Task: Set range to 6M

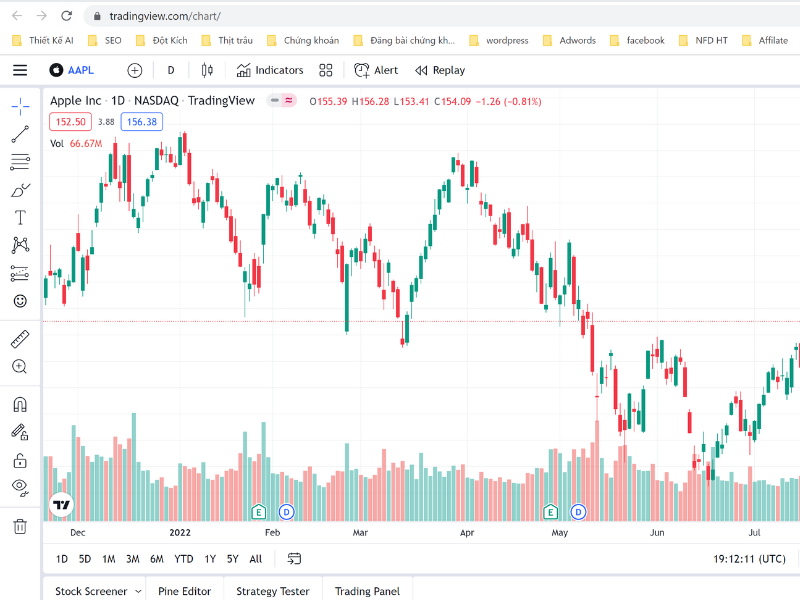Action: pos(157,559)
